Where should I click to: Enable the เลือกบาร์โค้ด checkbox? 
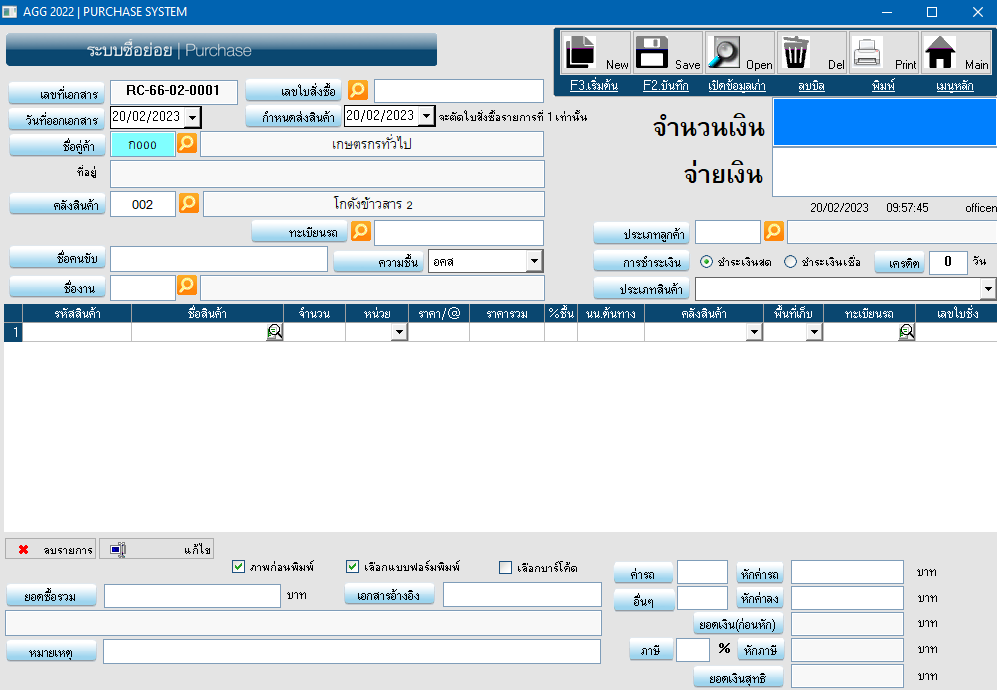click(505, 568)
